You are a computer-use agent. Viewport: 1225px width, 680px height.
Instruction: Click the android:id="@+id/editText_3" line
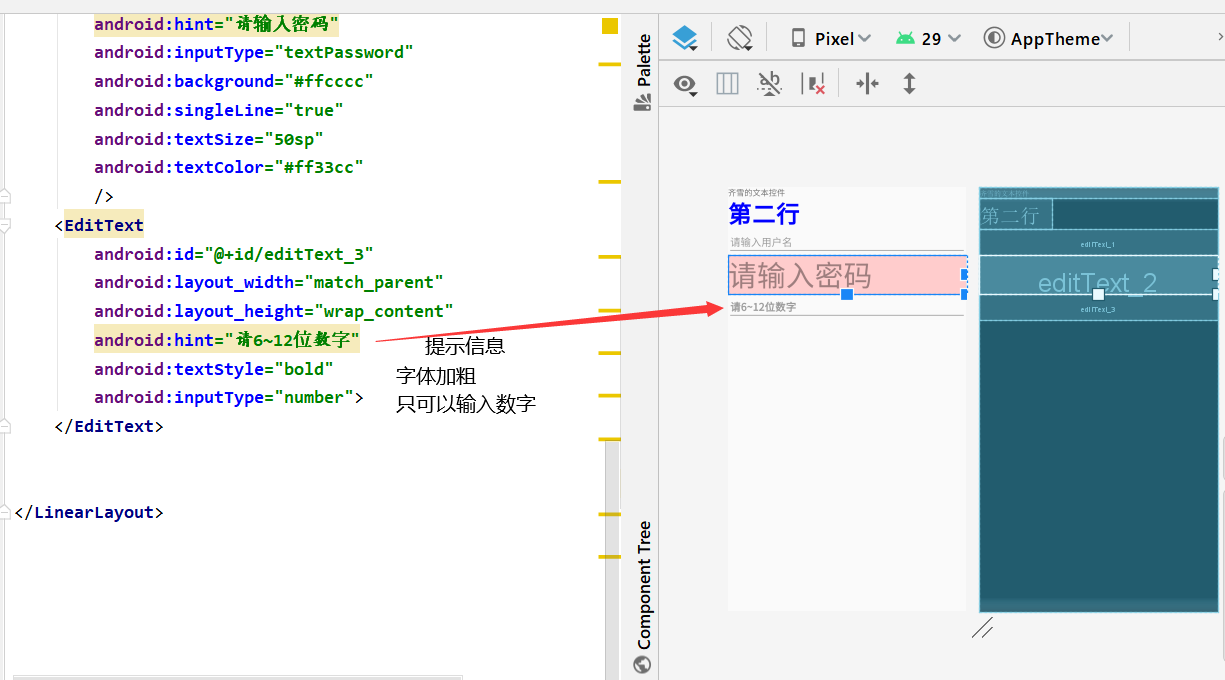[x=234, y=254]
